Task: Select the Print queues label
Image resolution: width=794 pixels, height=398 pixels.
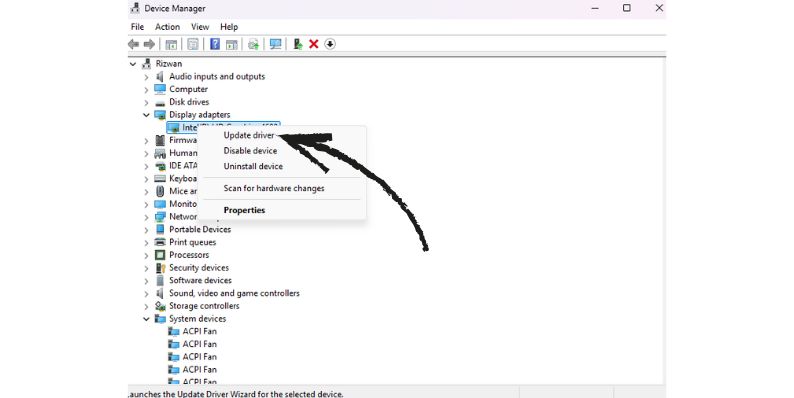Action: tap(192, 242)
